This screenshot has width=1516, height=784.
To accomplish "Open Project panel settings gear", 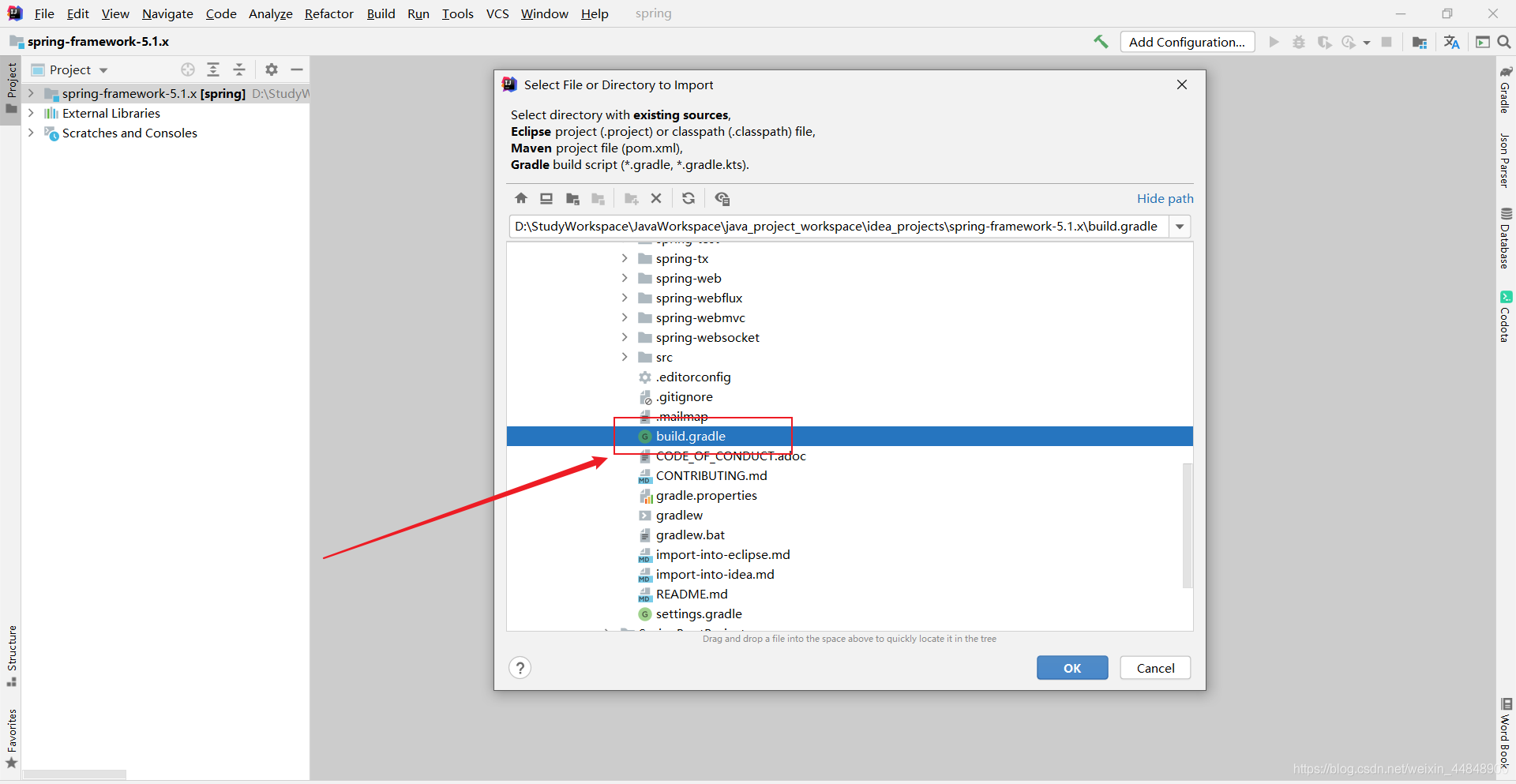I will click(272, 69).
